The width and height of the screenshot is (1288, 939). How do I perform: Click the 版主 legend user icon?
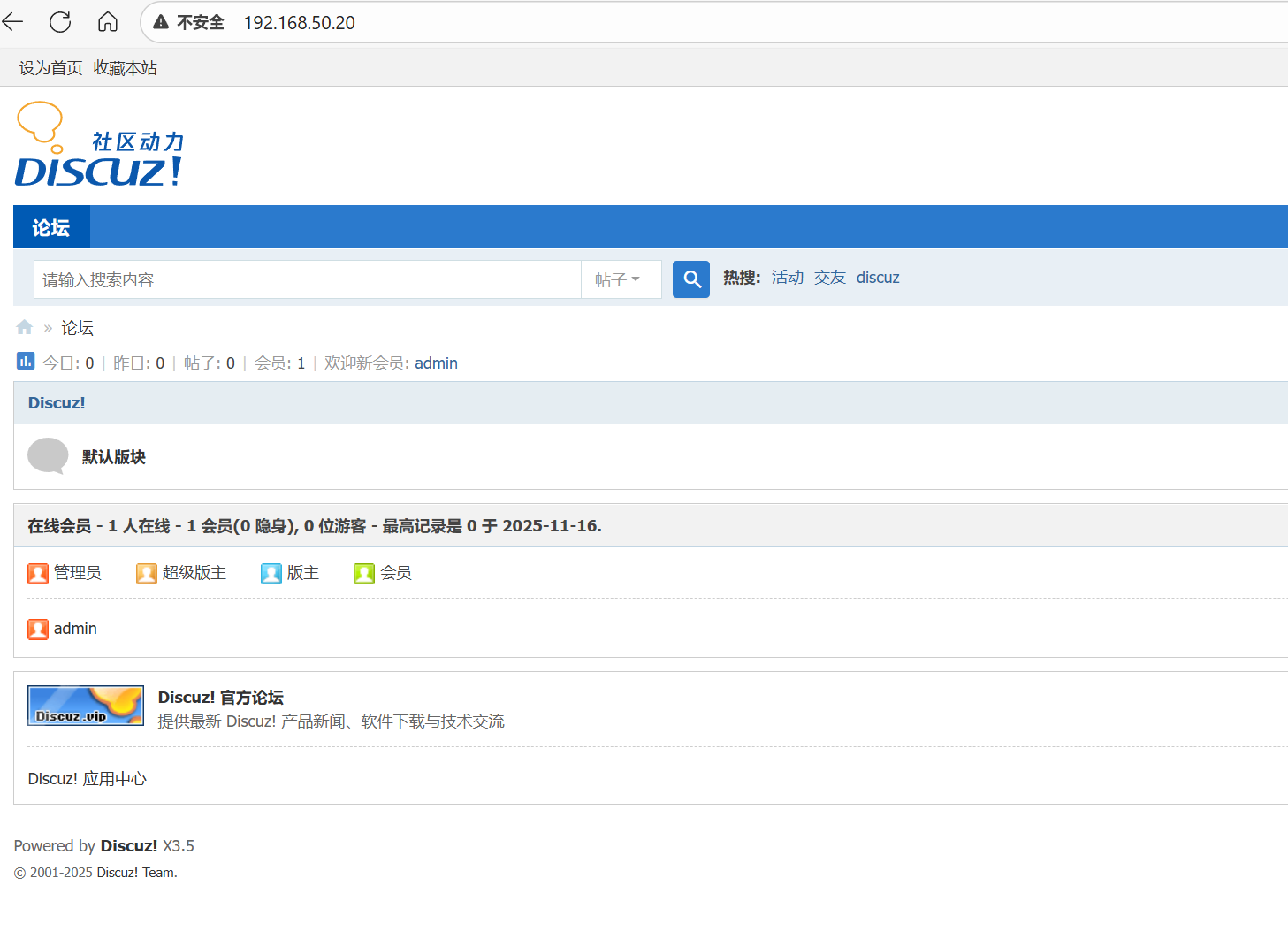pyautogui.click(x=271, y=574)
